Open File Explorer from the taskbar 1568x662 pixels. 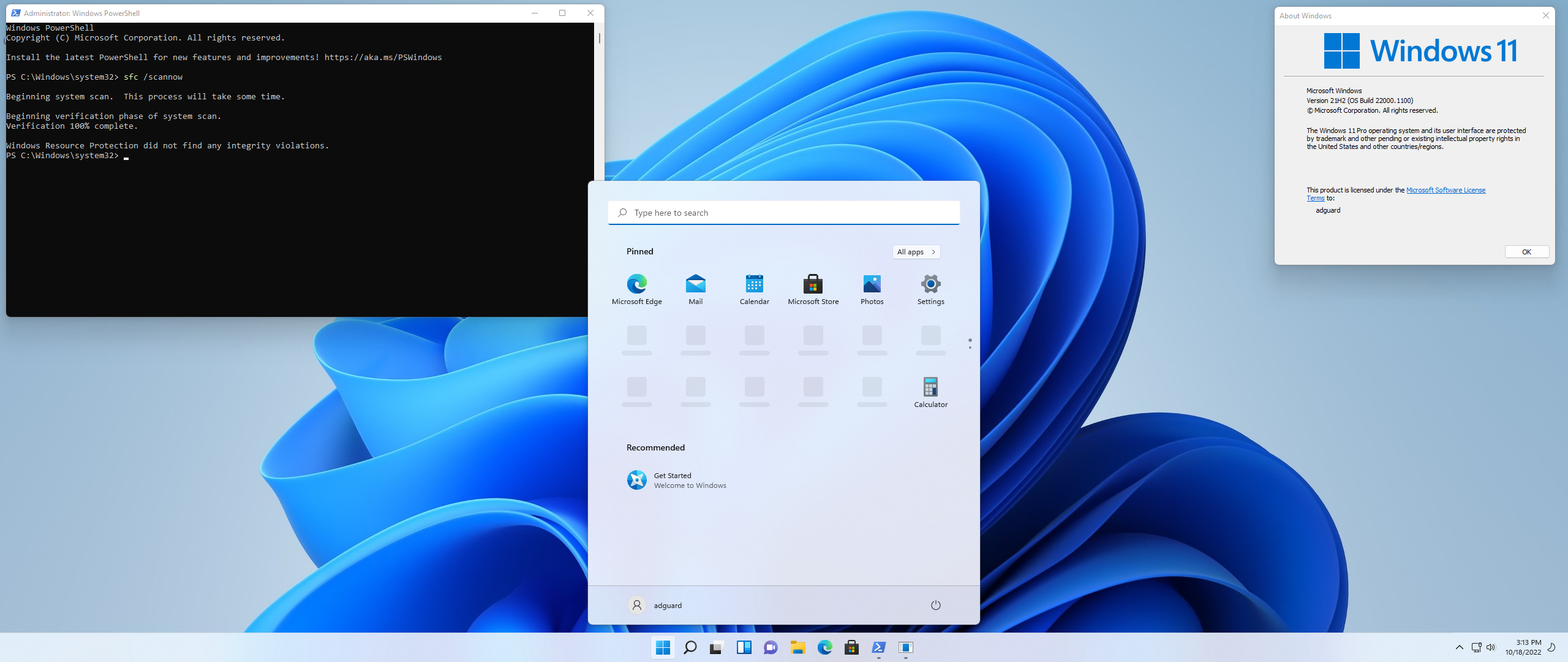tap(797, 647)
